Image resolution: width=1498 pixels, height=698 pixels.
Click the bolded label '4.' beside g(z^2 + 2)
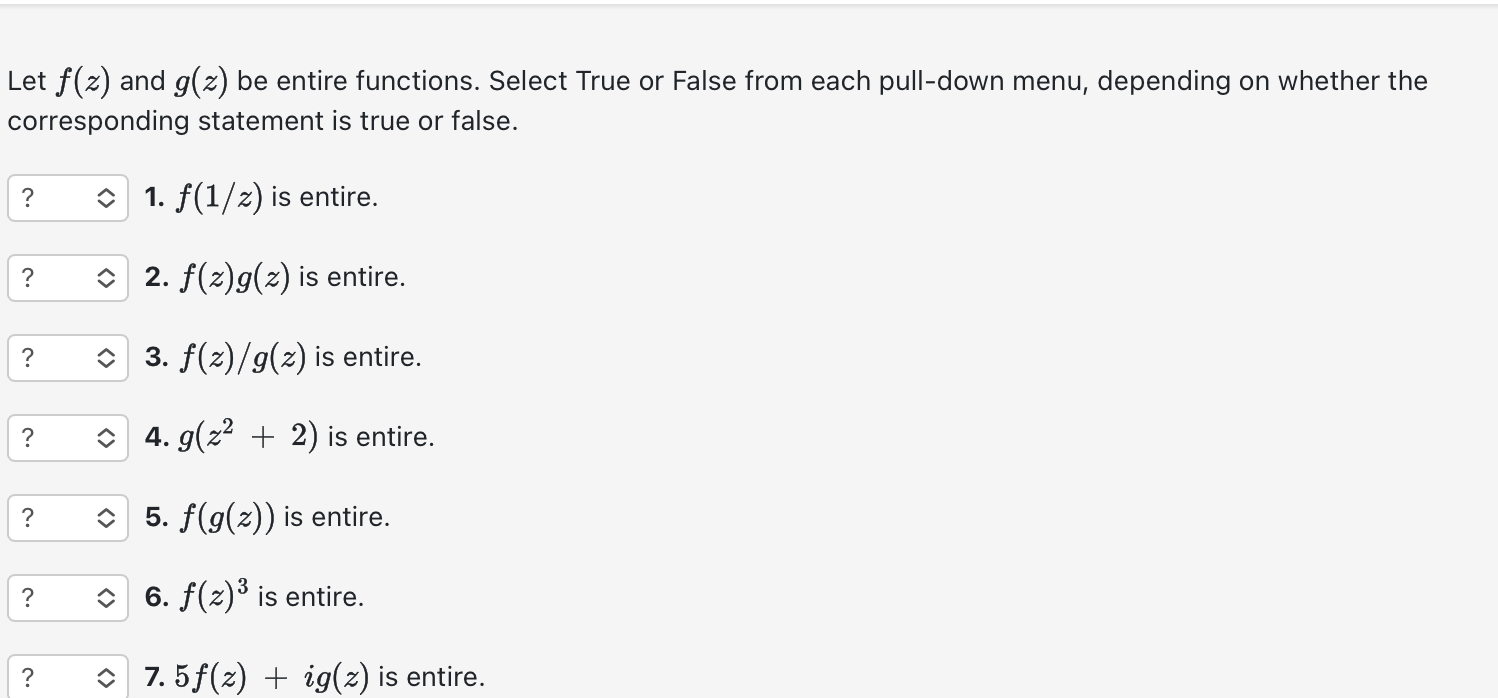point(156,437)
